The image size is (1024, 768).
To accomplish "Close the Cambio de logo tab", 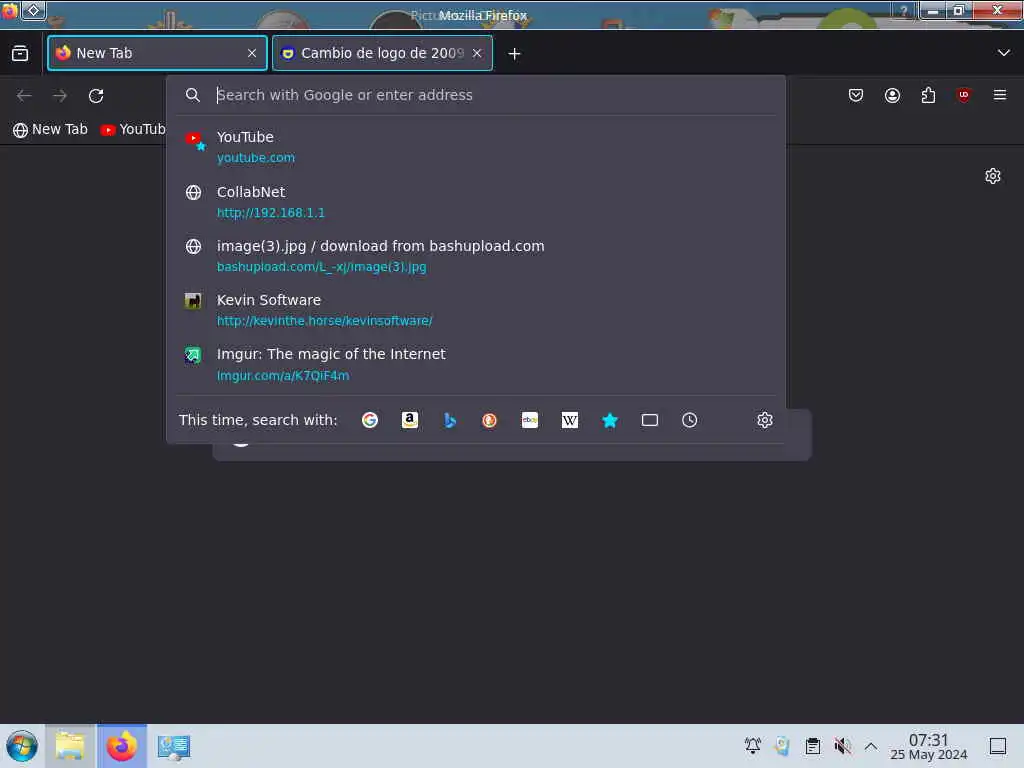I will (x=477, y=53).
